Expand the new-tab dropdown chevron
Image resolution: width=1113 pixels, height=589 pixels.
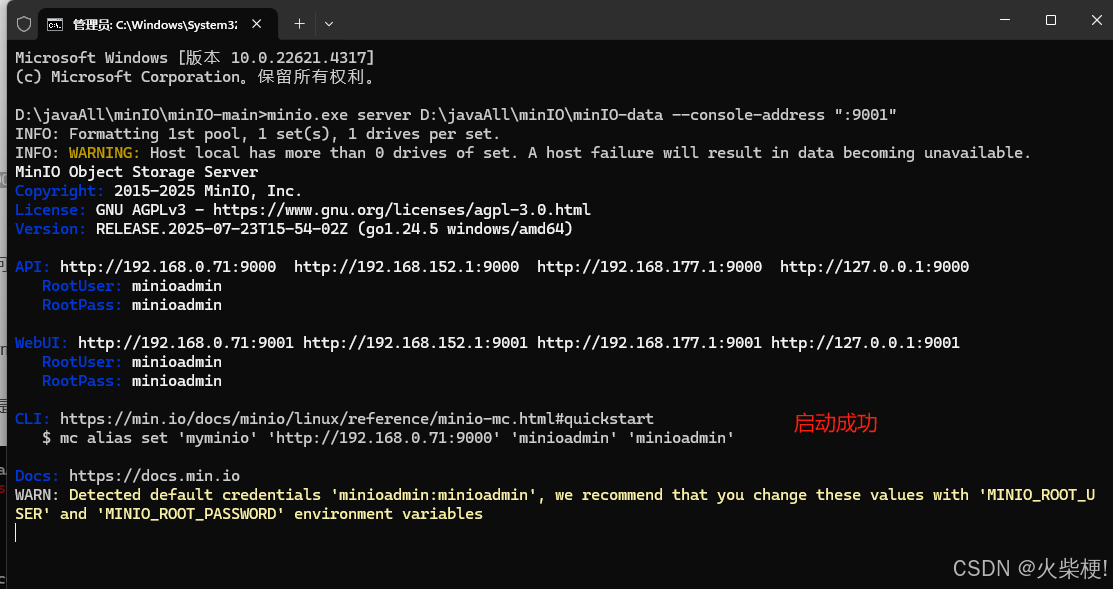[x=329, y=23]
